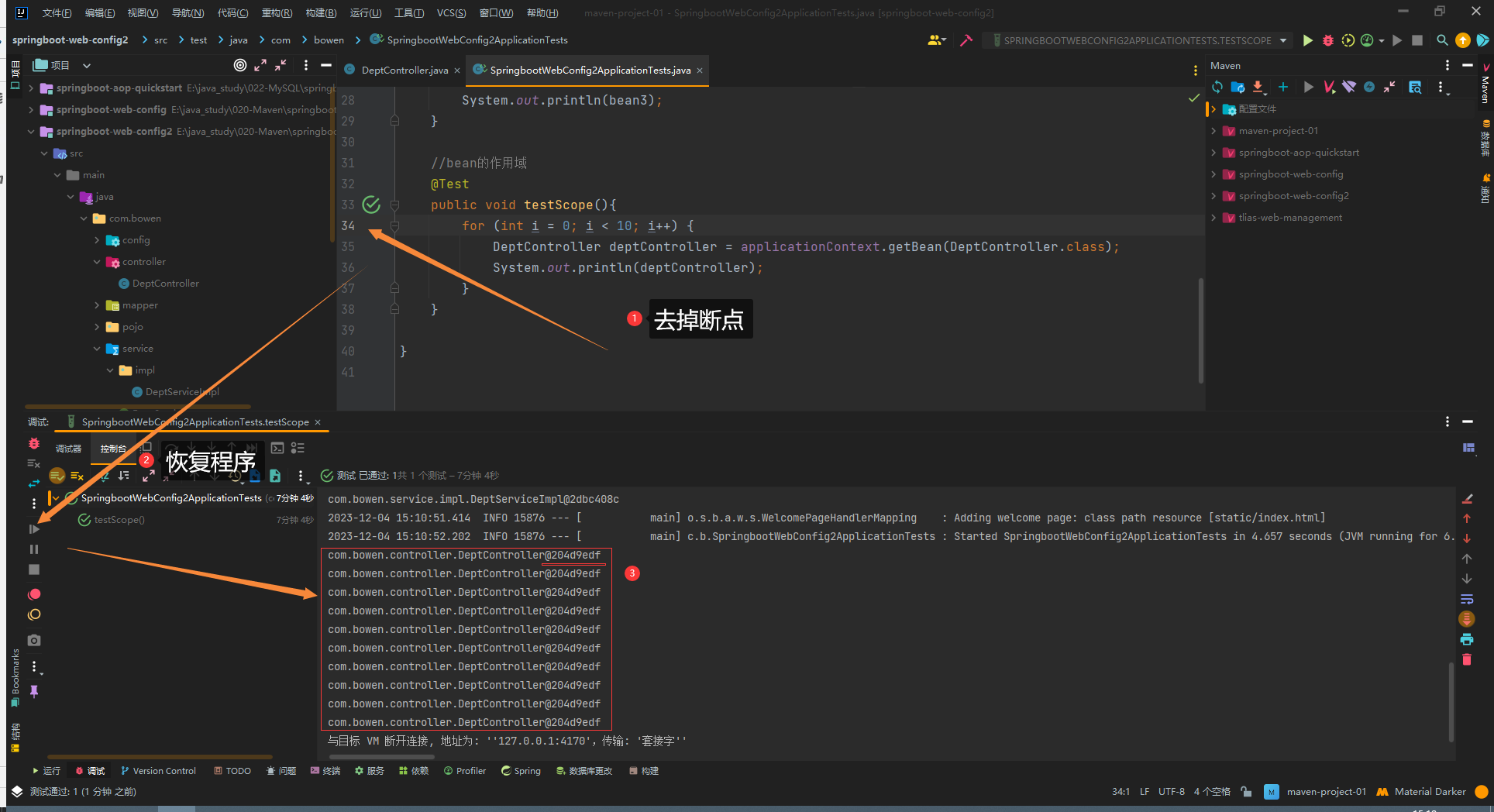Add Maven project plus icon
1494x812 pixels.
click(x=1283, y=87)
